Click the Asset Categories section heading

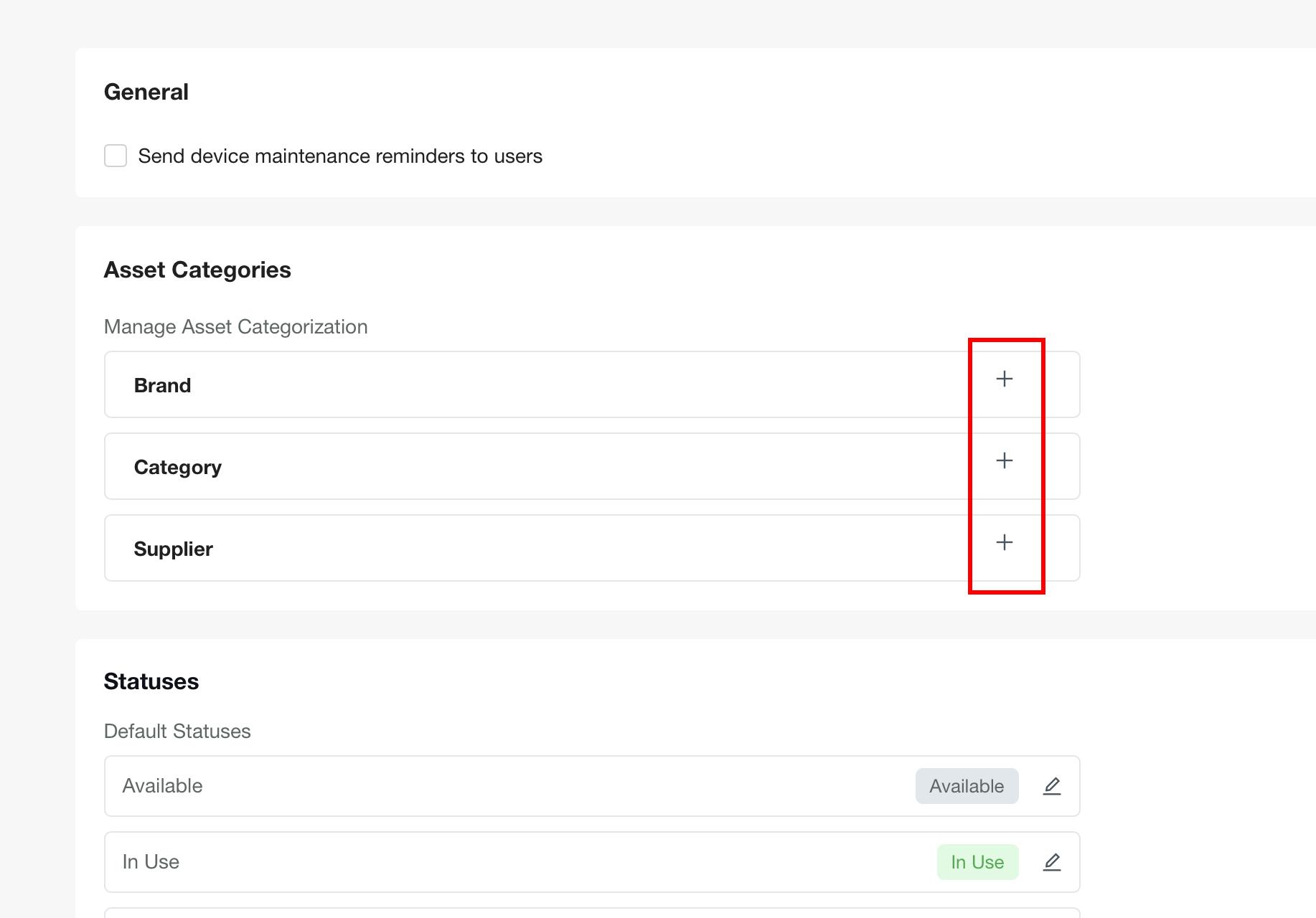click(197, 270)
